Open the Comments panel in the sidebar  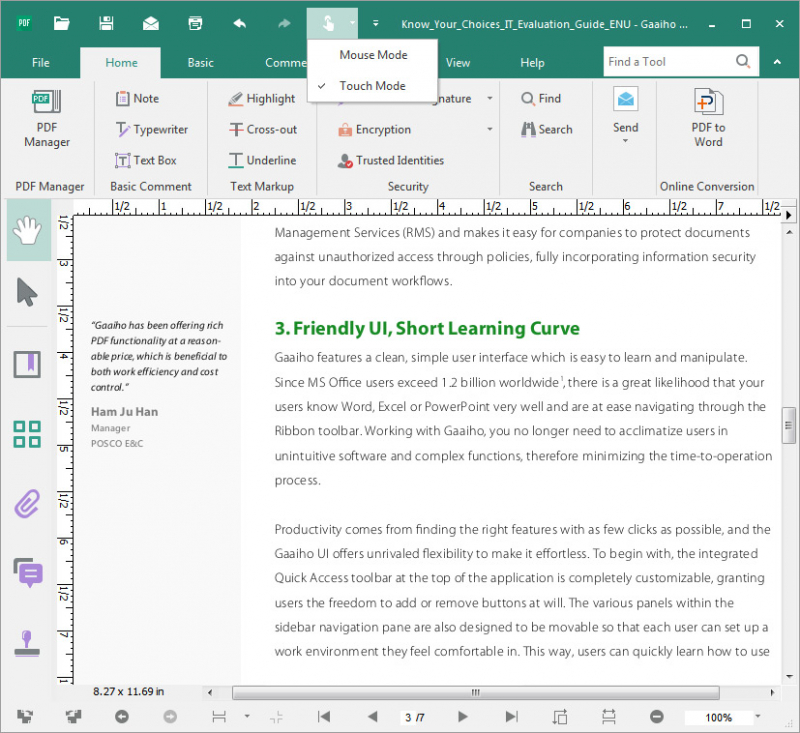click(28, 573)
